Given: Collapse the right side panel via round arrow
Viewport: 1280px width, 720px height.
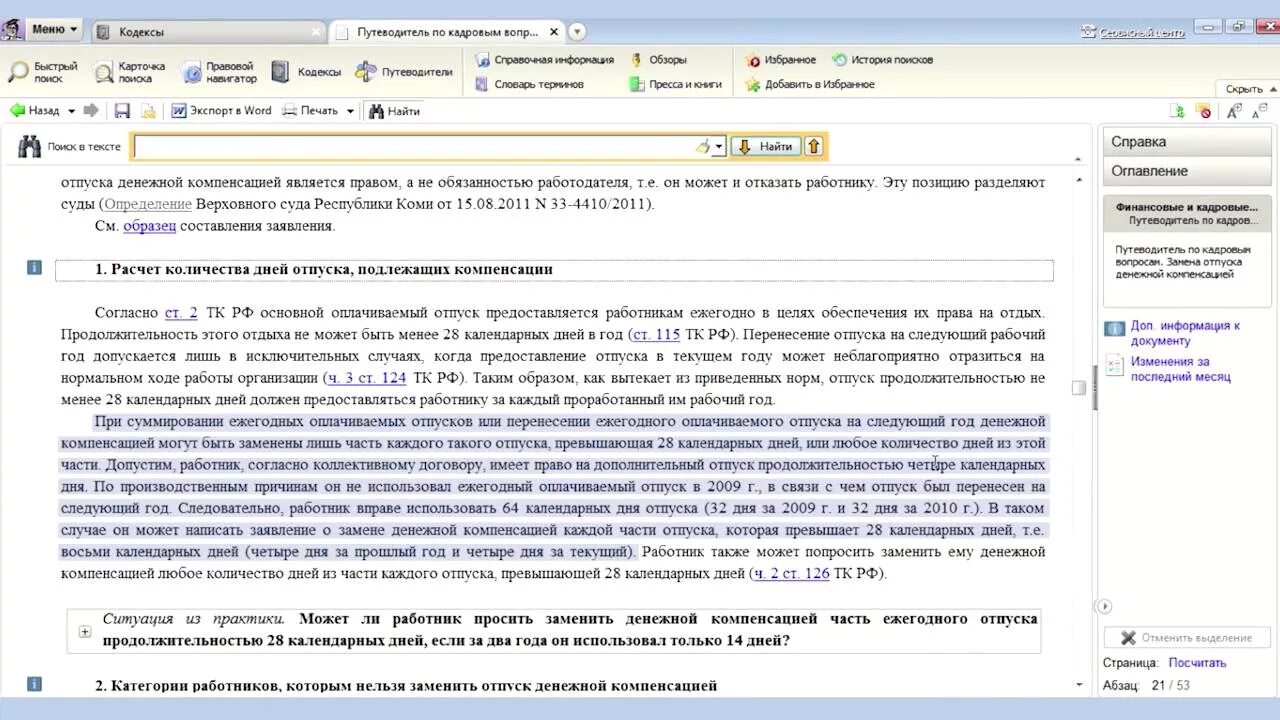Looking at the screenshot, I should [1104, 606].
